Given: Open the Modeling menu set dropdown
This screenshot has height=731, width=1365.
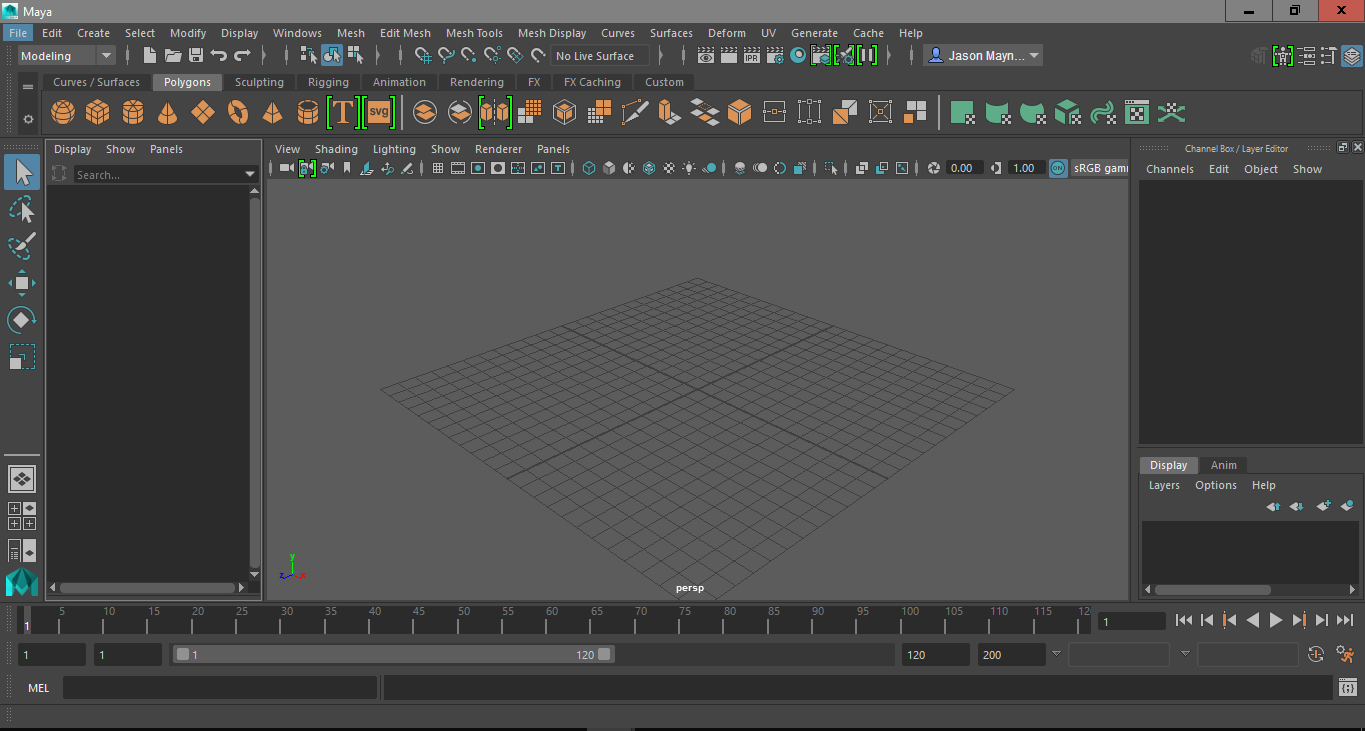Looking at the screenshot, I should point(106,55).
